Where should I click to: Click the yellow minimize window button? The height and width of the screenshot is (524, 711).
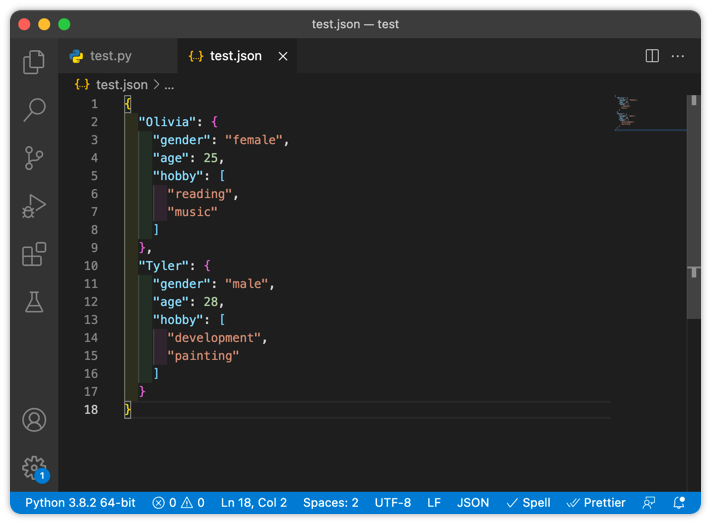tap(44, 24)
